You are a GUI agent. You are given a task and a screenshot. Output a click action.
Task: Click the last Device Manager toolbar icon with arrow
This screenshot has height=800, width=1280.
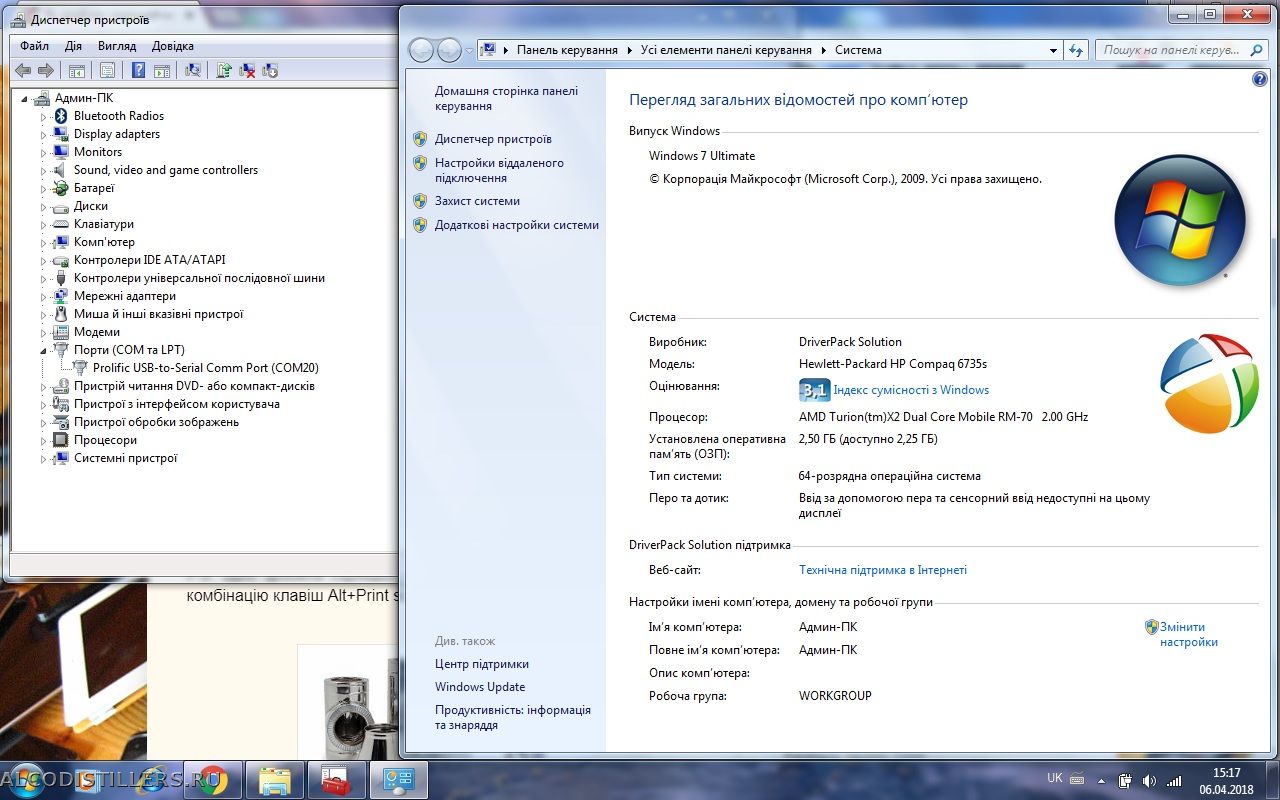coord(268,70)
